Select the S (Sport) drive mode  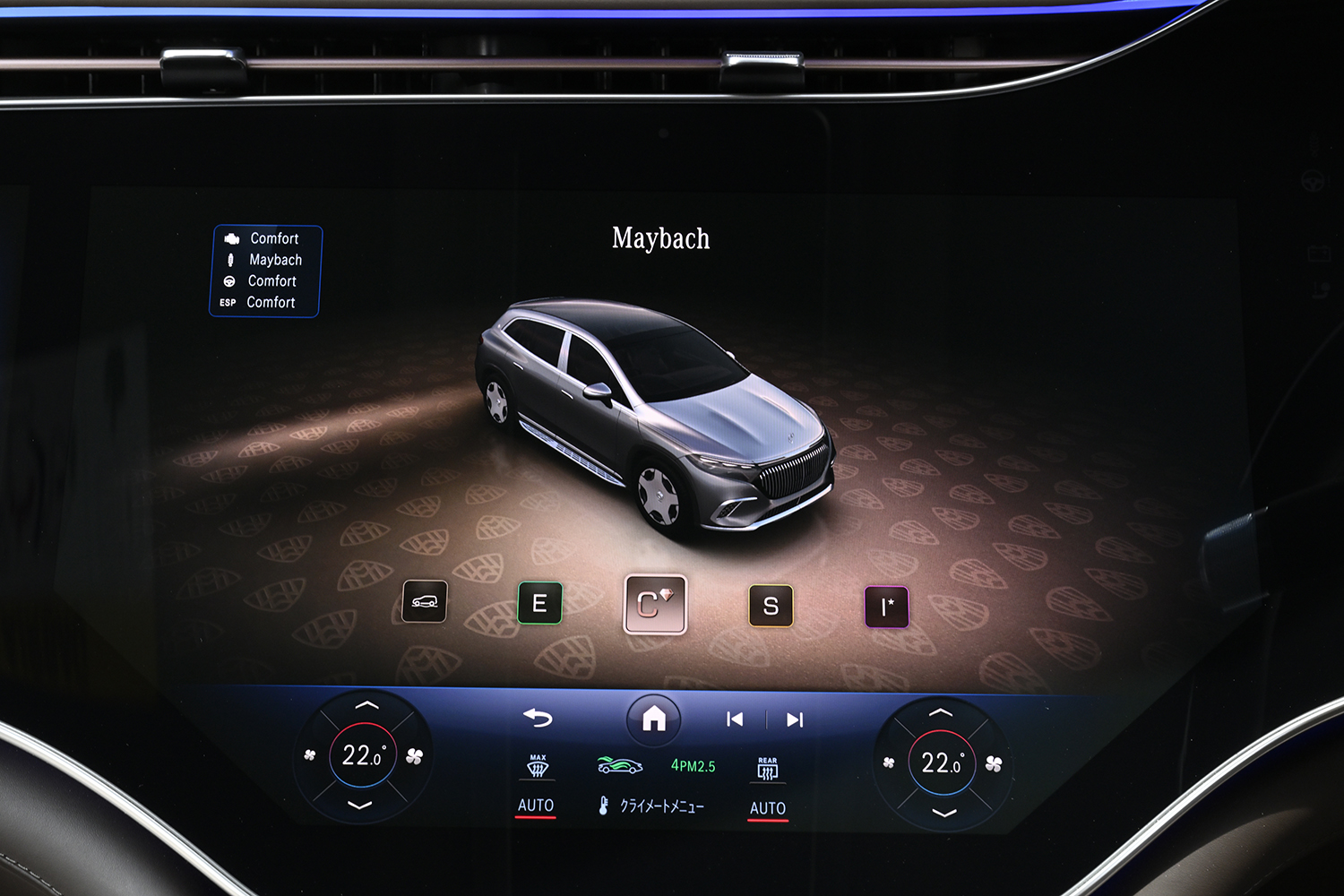point(771,607)
